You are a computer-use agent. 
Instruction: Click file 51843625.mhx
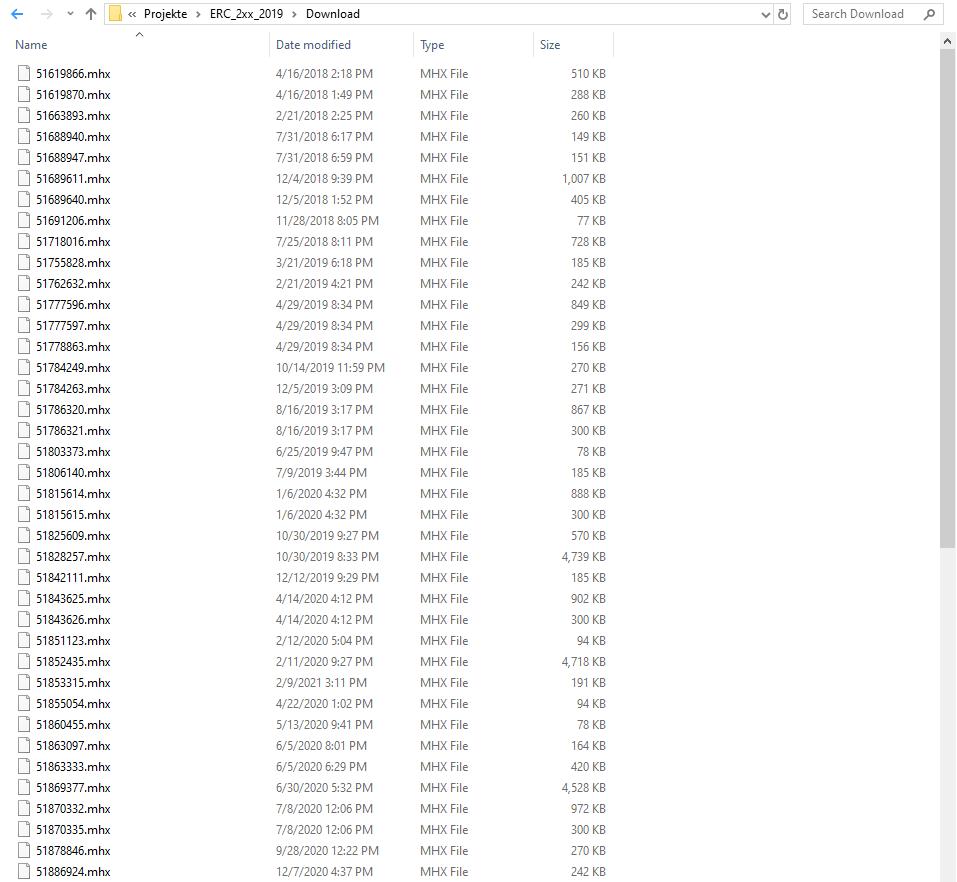(x=73, y=598)
